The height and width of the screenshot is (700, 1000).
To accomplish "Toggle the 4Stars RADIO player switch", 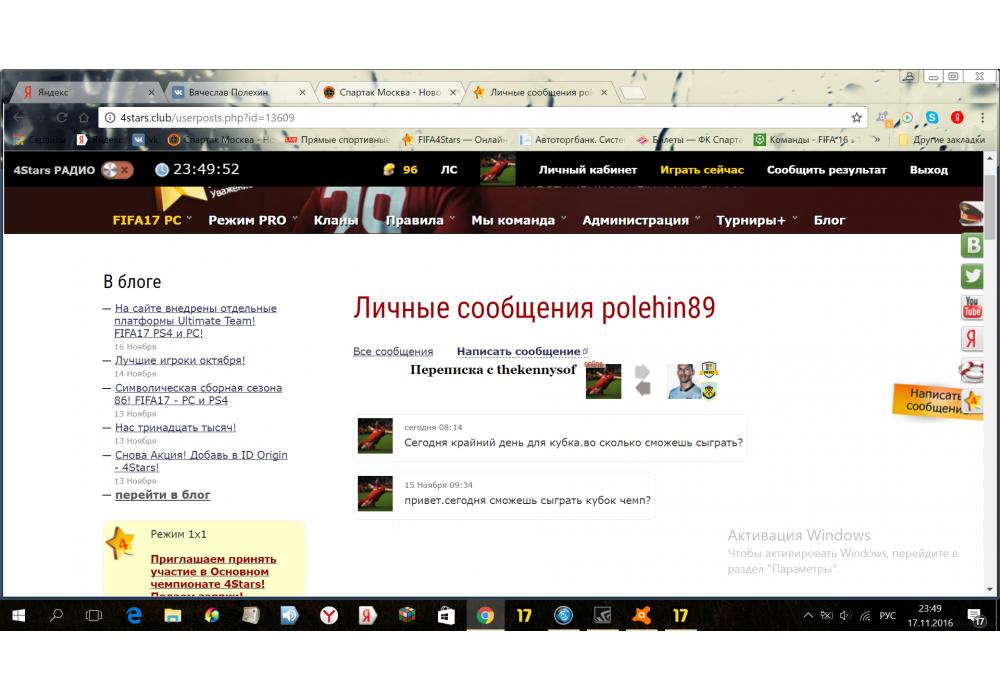I will 117,170.
